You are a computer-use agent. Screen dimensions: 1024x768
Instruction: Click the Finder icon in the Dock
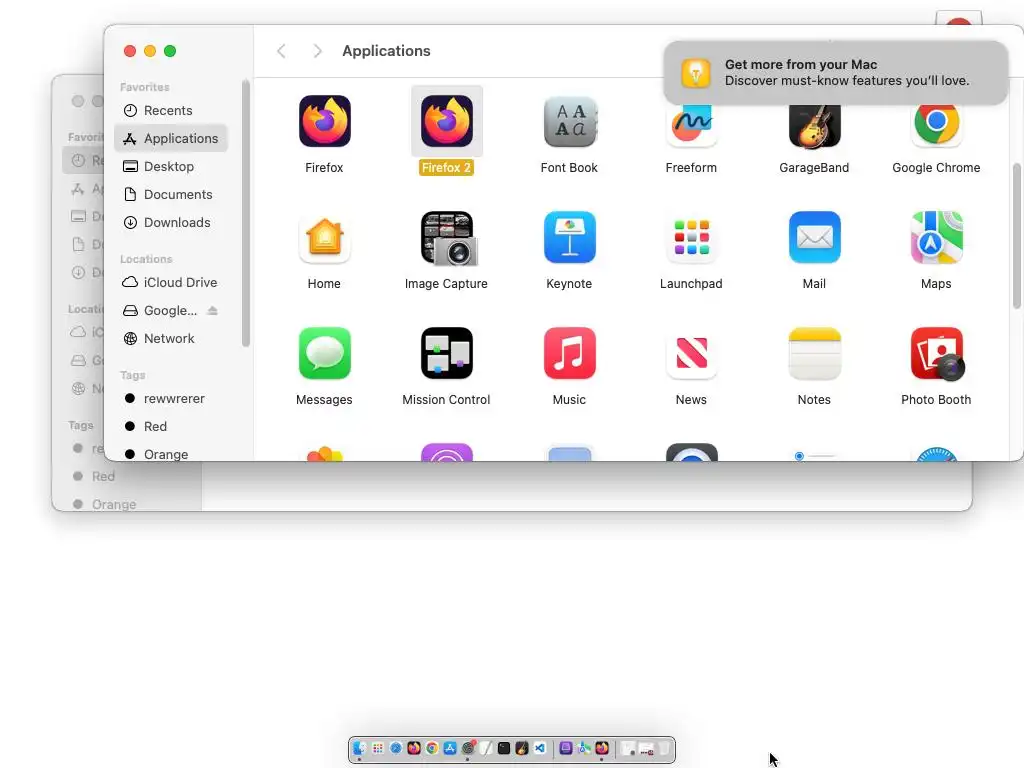359,748
